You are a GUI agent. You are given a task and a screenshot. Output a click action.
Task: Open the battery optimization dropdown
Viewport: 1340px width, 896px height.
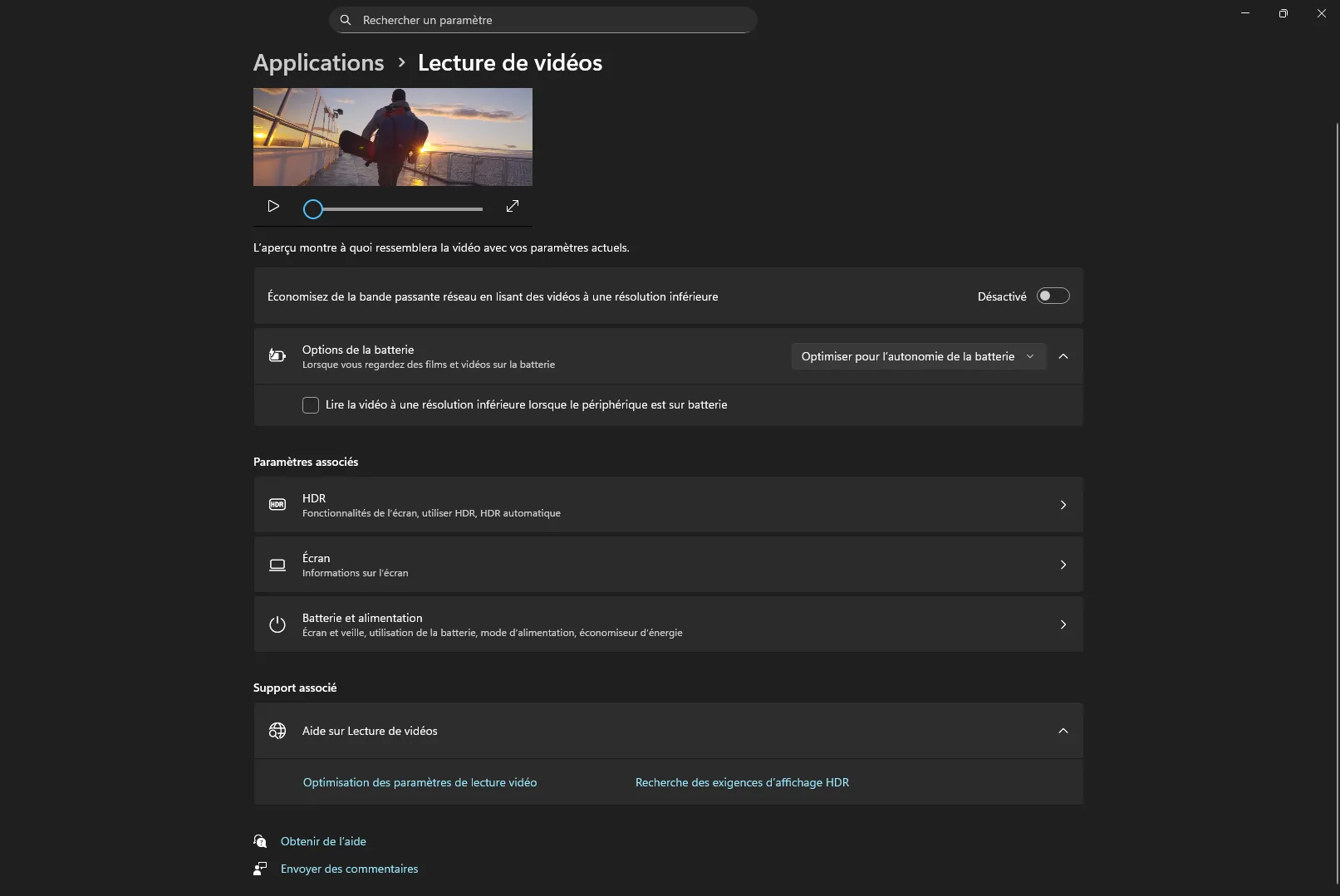pyautogui.click(x=917, y=356)
